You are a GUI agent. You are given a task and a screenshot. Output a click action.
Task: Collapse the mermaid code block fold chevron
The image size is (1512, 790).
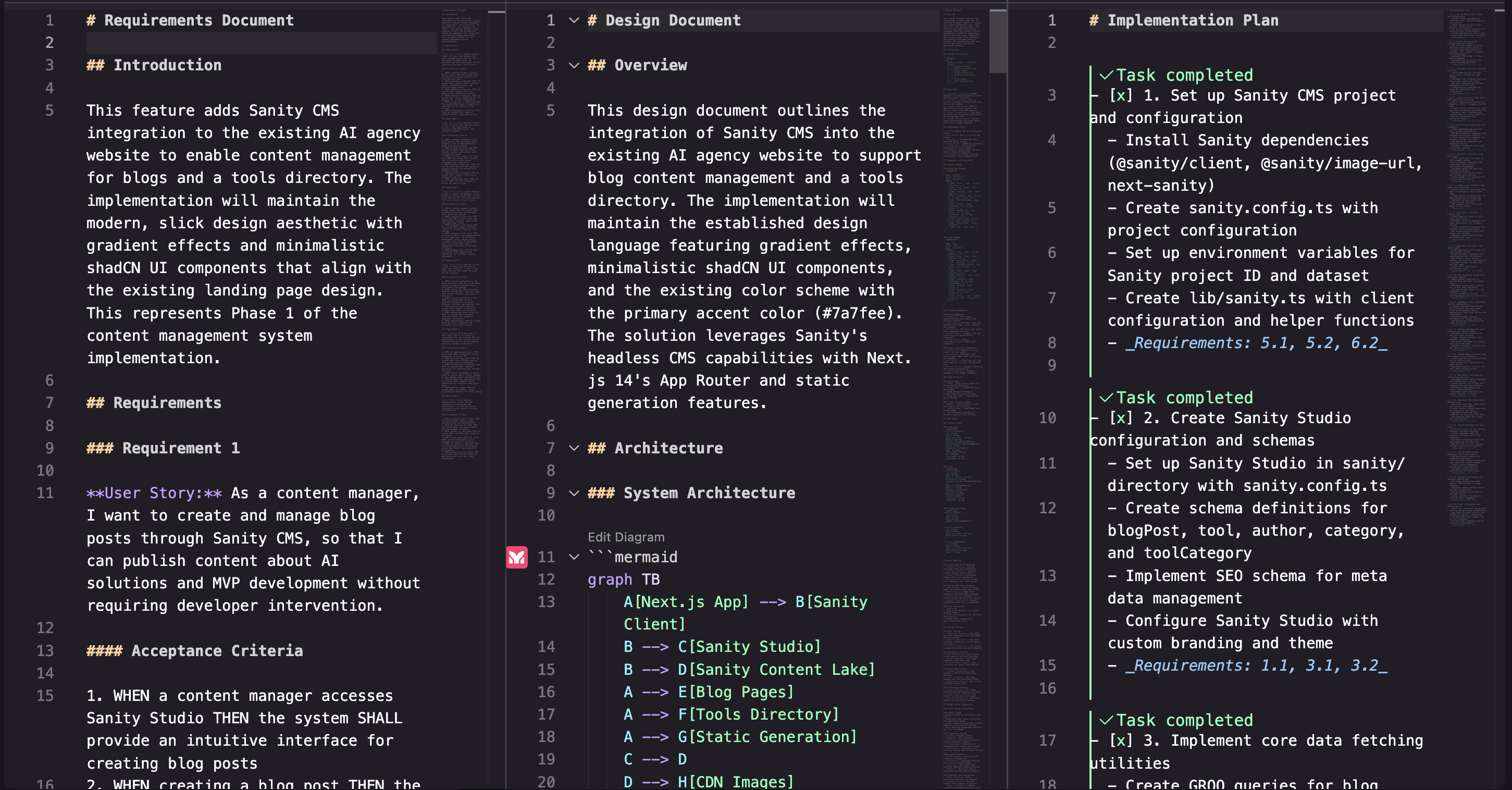coord(574,557)
